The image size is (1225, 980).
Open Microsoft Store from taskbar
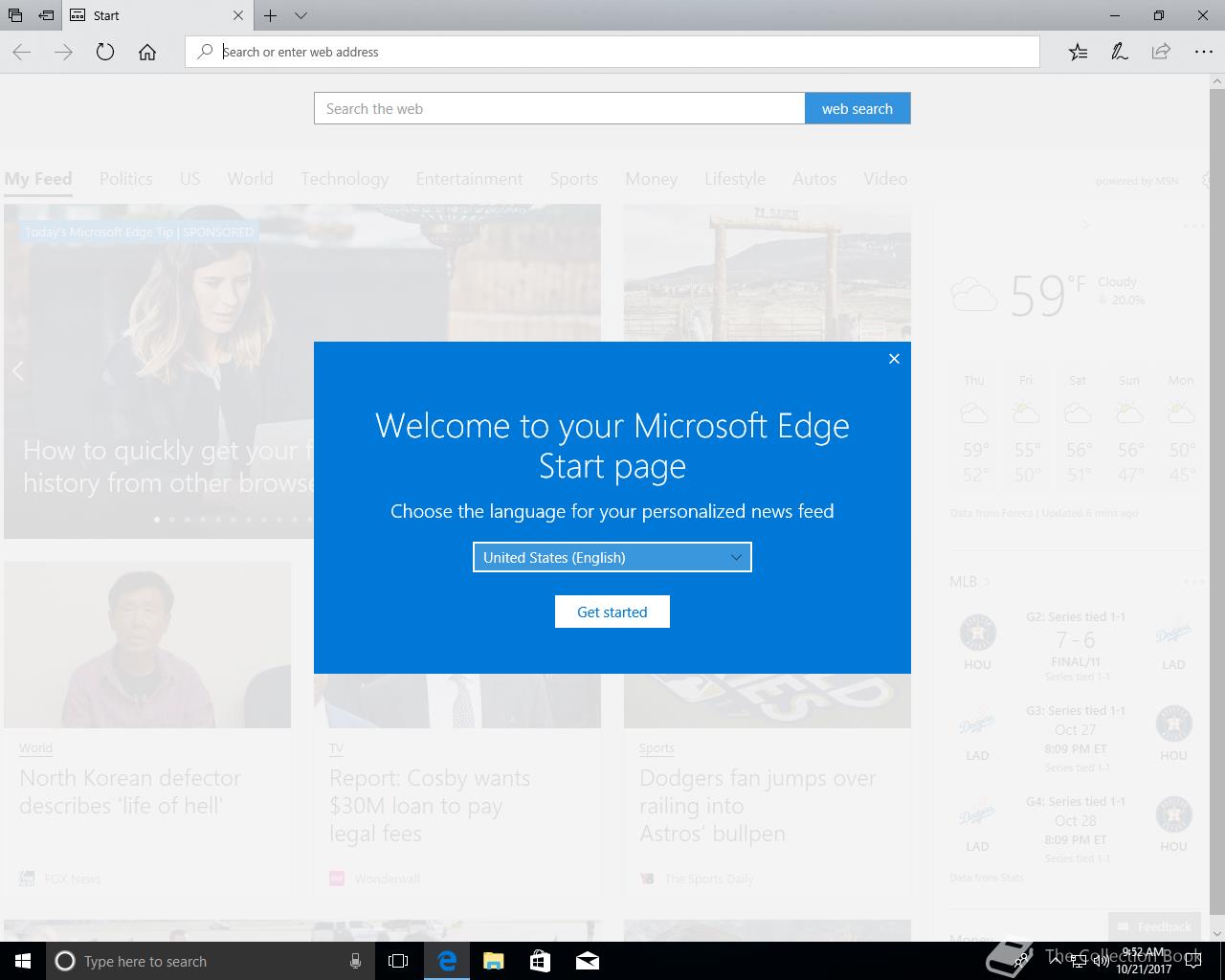pyautogui.click(x=540, y=961)
